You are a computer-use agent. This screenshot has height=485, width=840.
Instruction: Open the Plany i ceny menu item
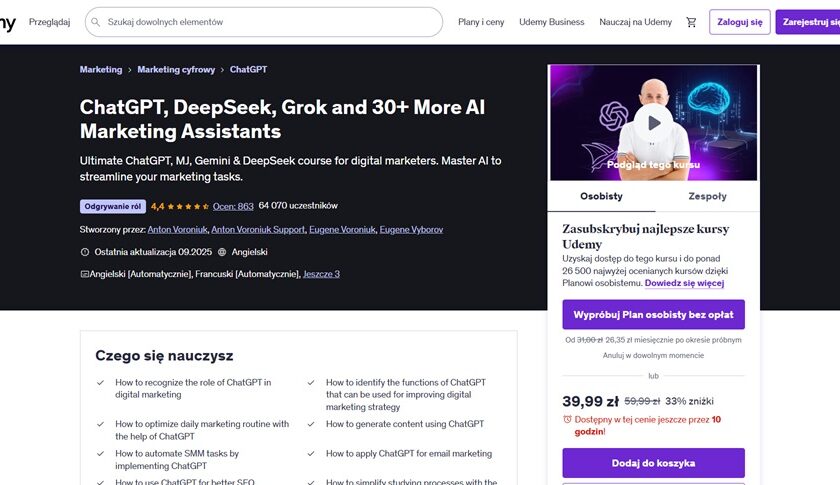point(481,22)
